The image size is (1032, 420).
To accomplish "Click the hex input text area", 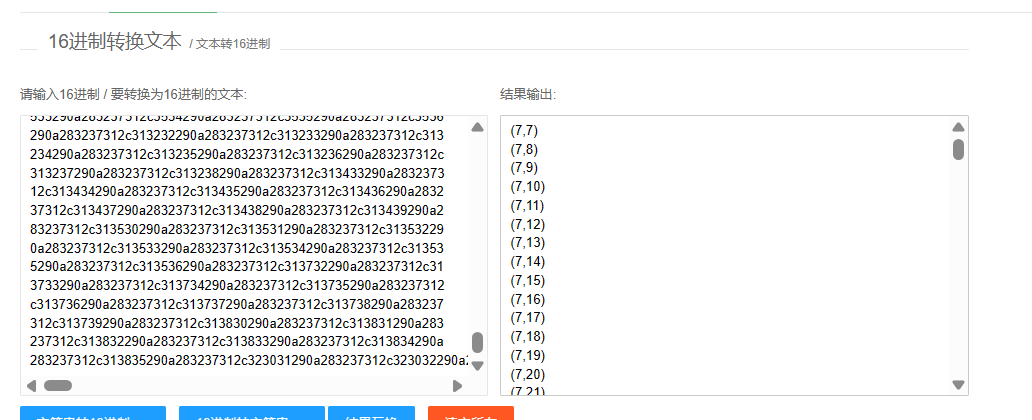I will pos(254,255).
